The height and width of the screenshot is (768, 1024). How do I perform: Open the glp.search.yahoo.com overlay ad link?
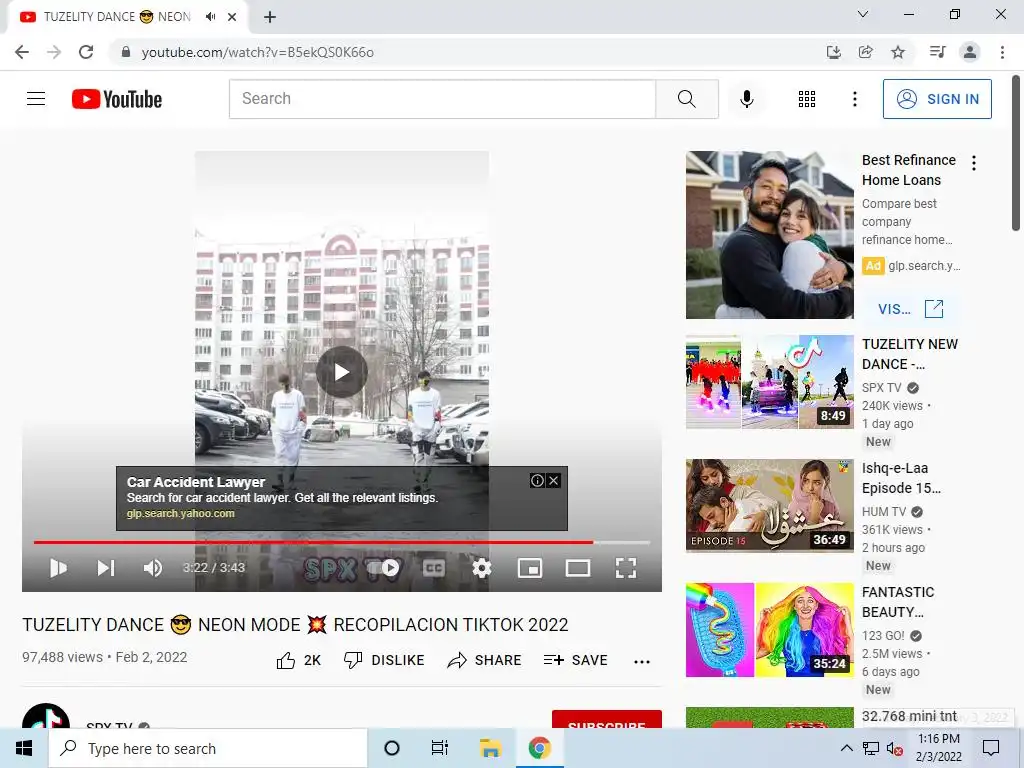tap(181, 513)
